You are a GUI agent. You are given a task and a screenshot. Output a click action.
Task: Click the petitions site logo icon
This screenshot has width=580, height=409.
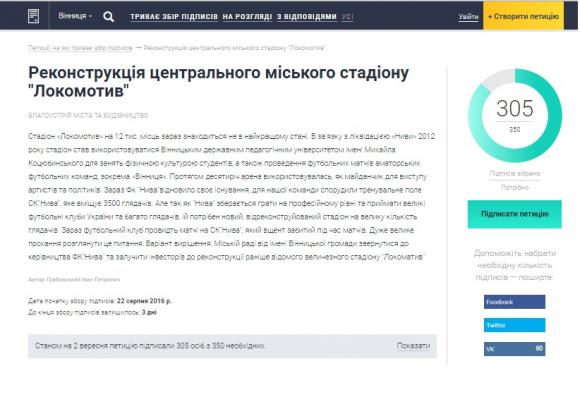pos(33,16)
